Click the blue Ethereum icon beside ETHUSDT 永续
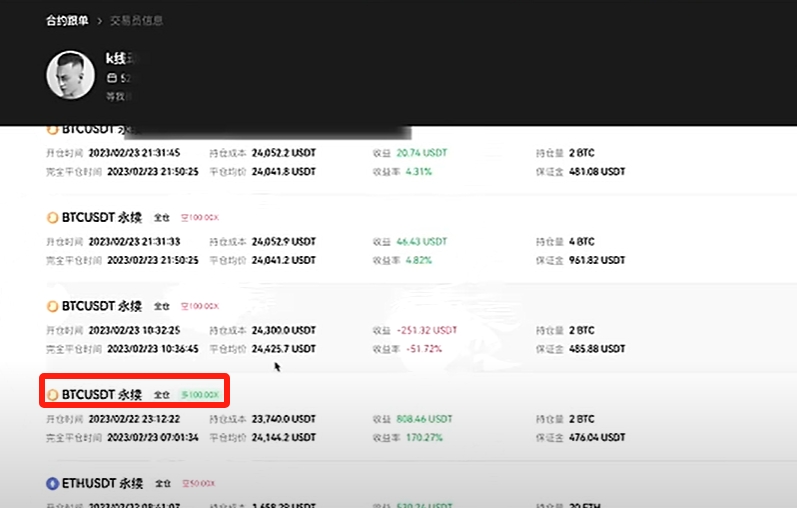Screen dimensions: 797x508 [52, 483]
